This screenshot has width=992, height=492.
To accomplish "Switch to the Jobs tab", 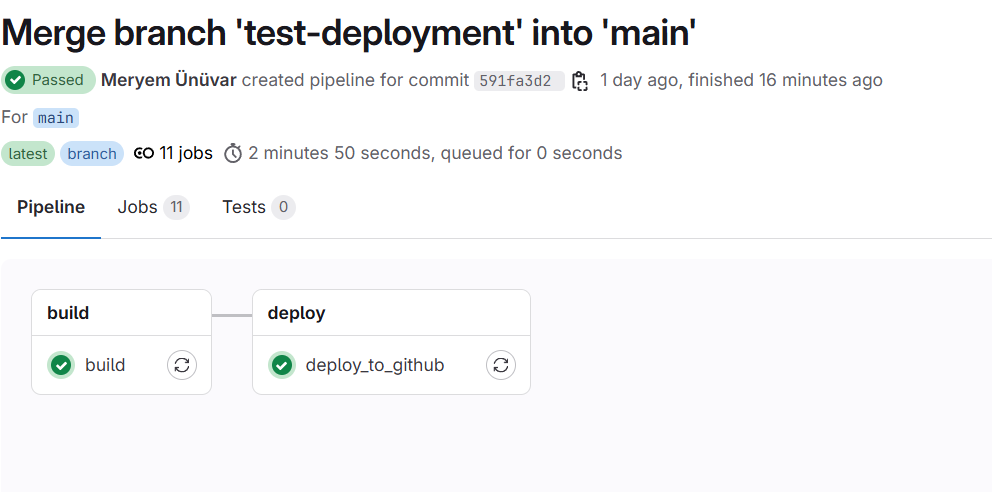I will coord(153,207).
